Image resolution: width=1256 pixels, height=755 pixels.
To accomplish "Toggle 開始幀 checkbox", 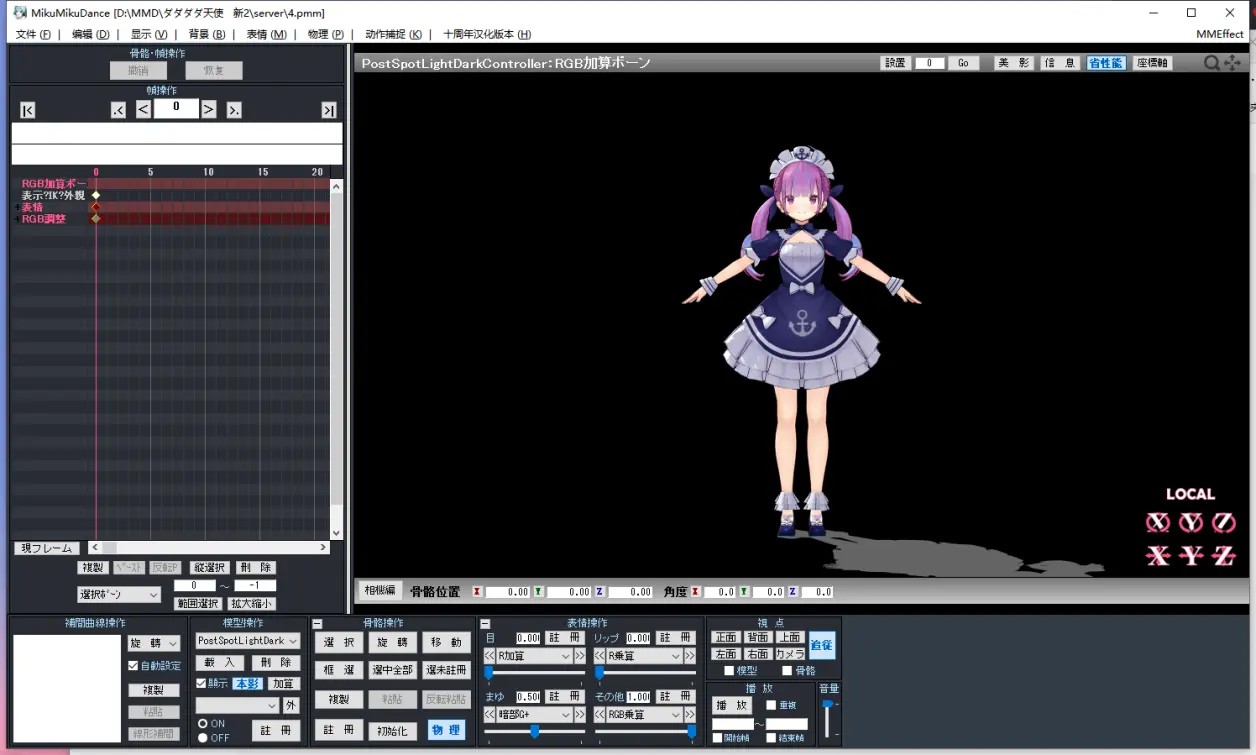I will [717, 738].
